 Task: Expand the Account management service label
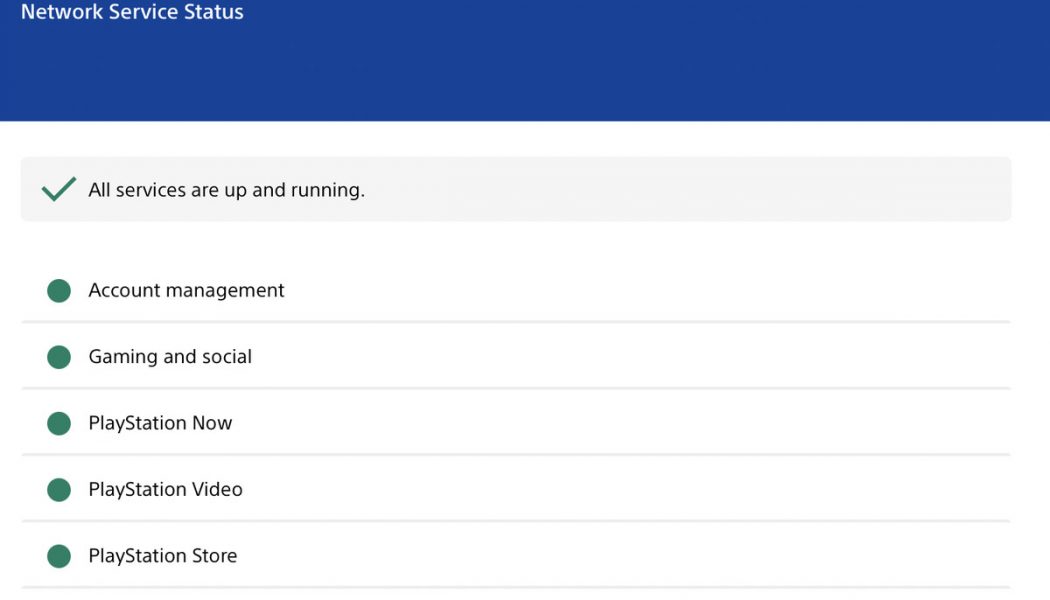tap(186, 290)
